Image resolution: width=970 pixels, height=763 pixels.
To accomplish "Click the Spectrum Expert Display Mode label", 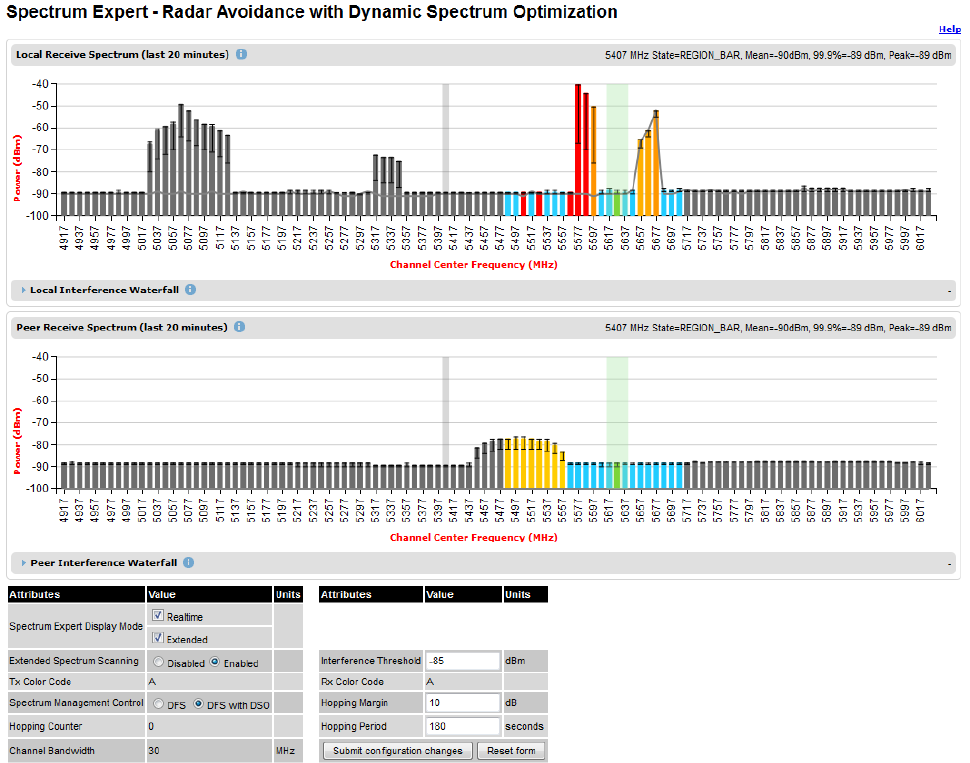I will click(76, 626).
